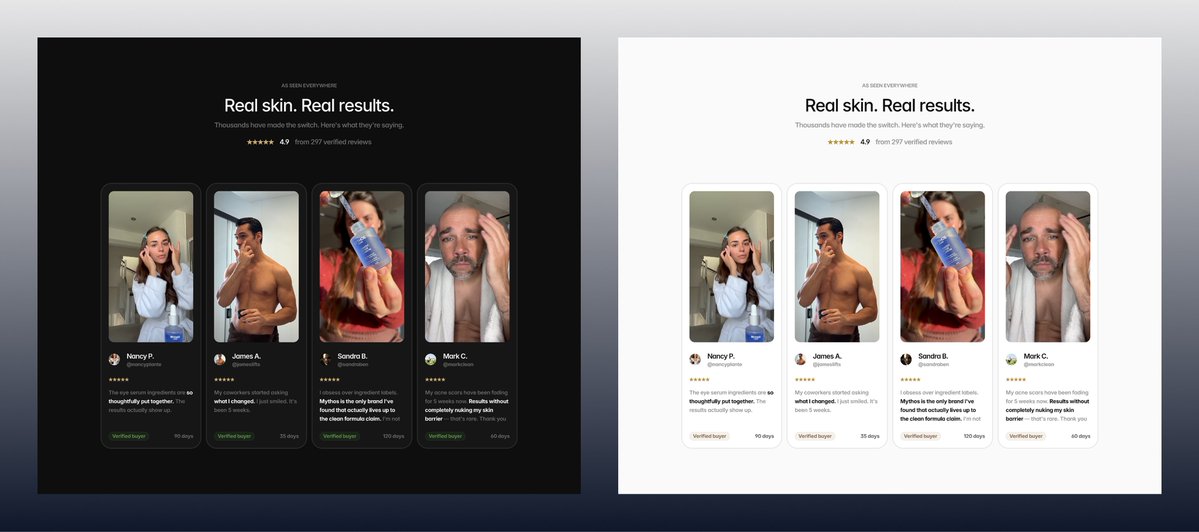This screenshot has height=532, width=1199.
Task: Click the '4.9' score in light panel
Action: pyautogui.click(x=866, y=142)
